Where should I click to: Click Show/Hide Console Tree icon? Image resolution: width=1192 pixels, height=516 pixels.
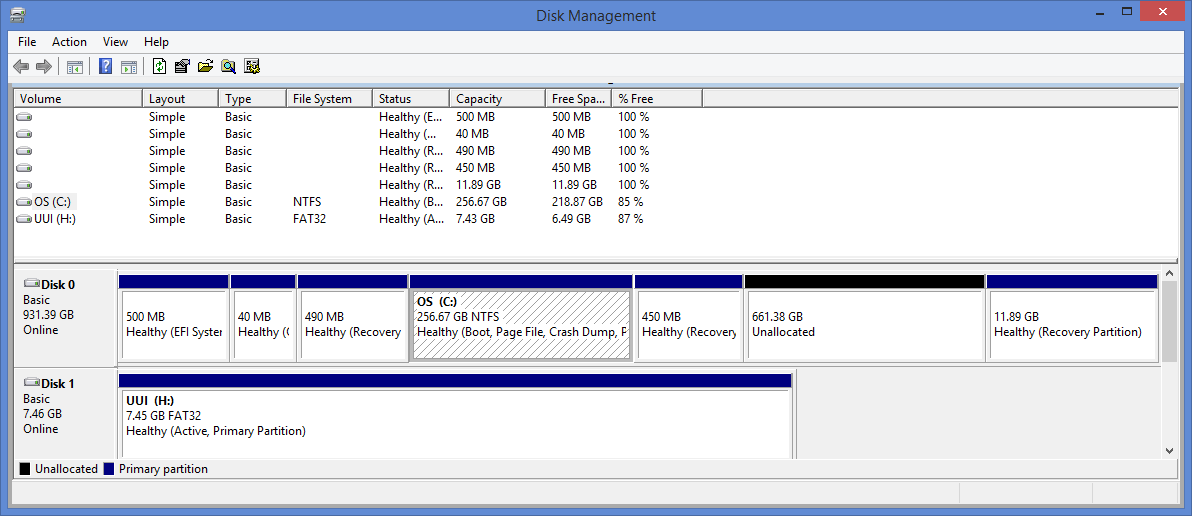coord(74,67)
